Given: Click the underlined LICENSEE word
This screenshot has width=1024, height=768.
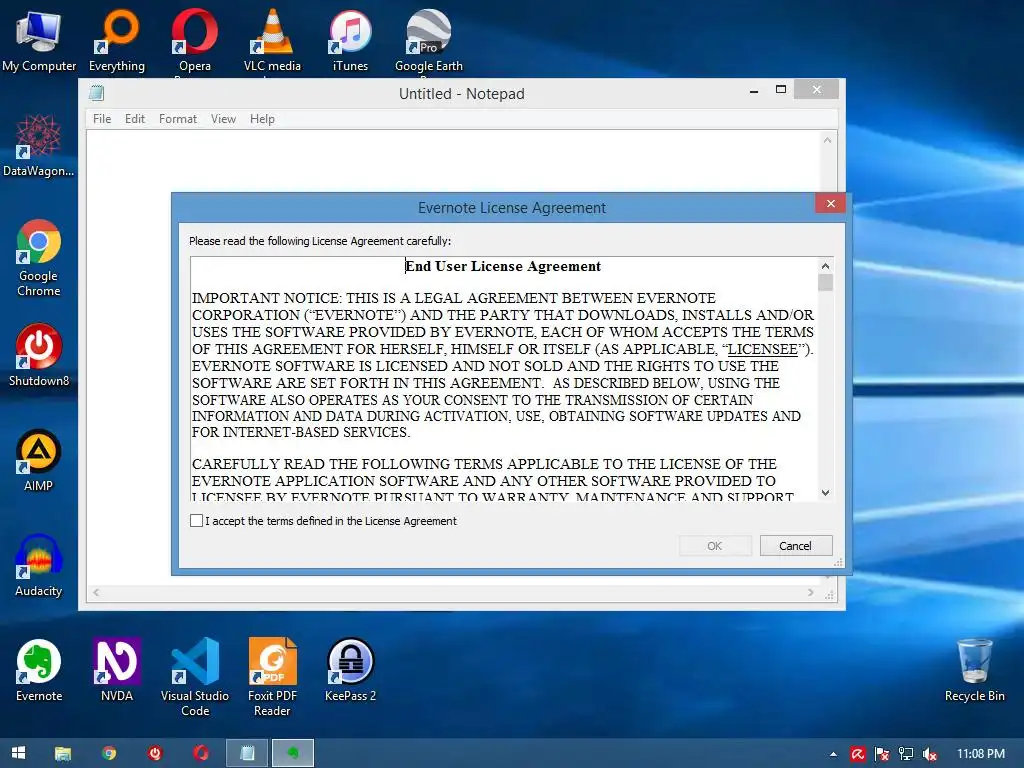Looking at the screenshot, I should click(762, 349).
